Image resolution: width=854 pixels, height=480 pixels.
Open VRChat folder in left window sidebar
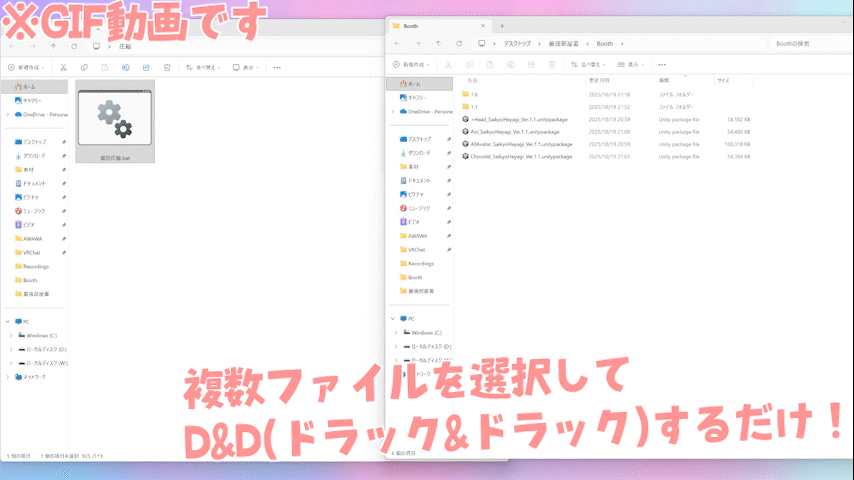coord(32,253)
